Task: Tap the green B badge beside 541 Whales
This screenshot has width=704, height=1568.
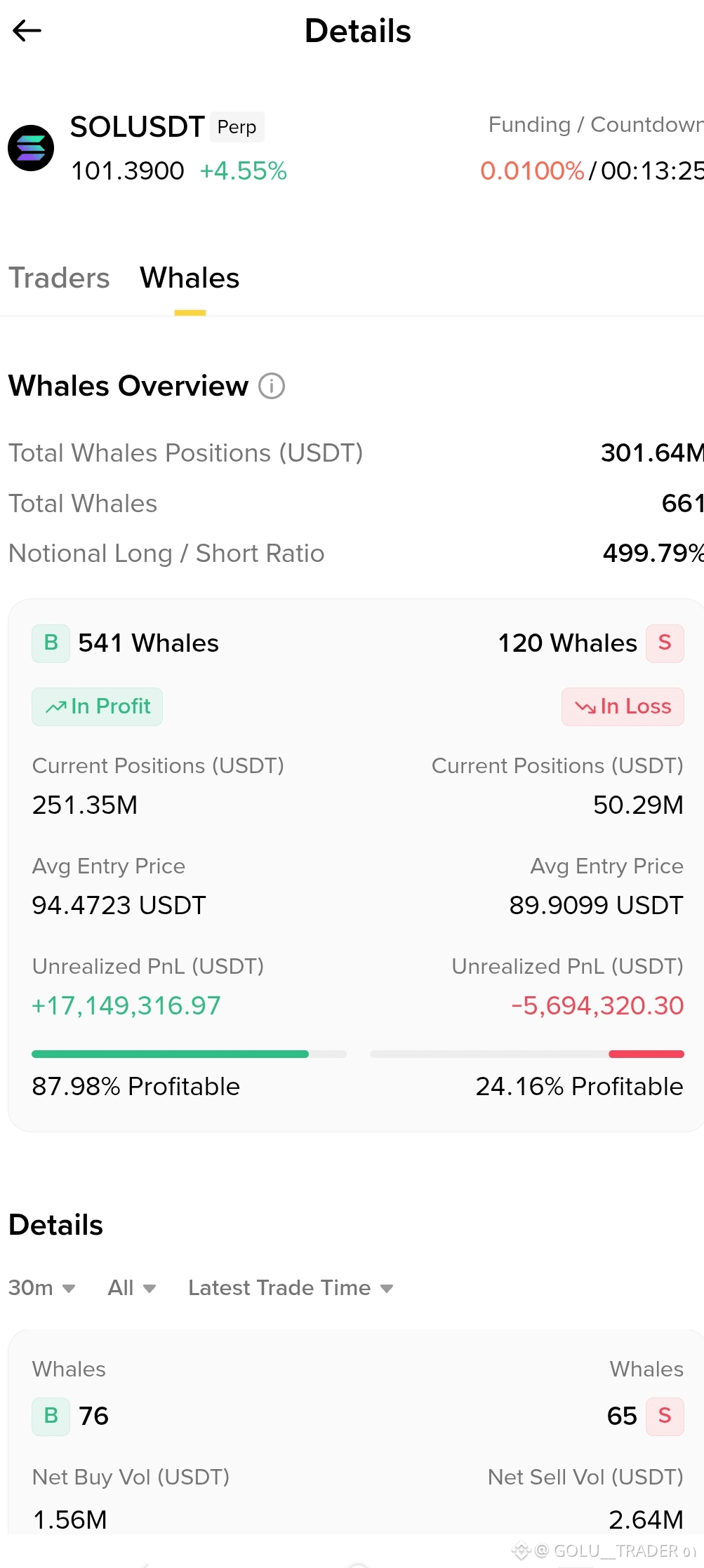Action: [x=51, y=643]
